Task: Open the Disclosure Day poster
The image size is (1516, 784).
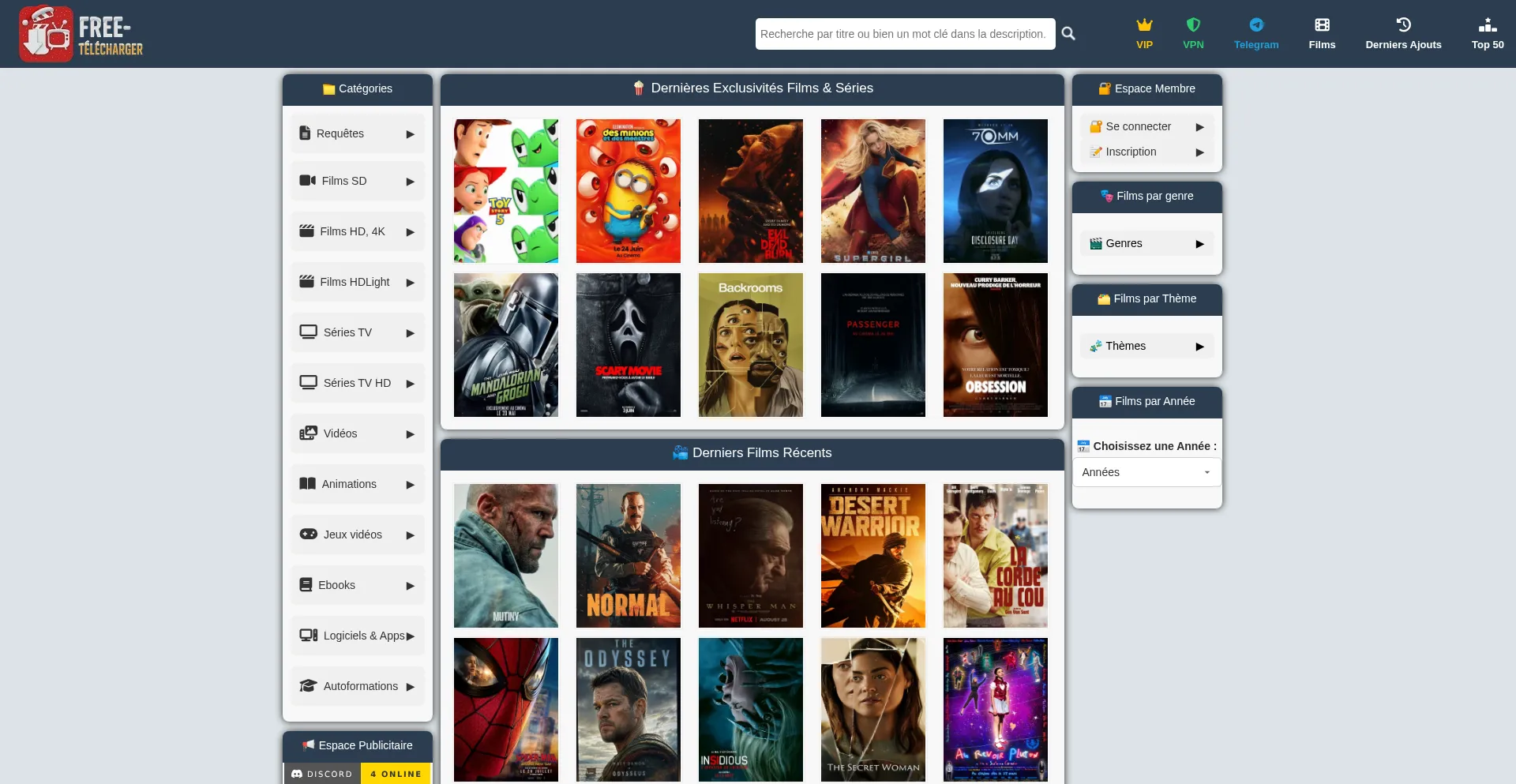Action: (996, 191)
